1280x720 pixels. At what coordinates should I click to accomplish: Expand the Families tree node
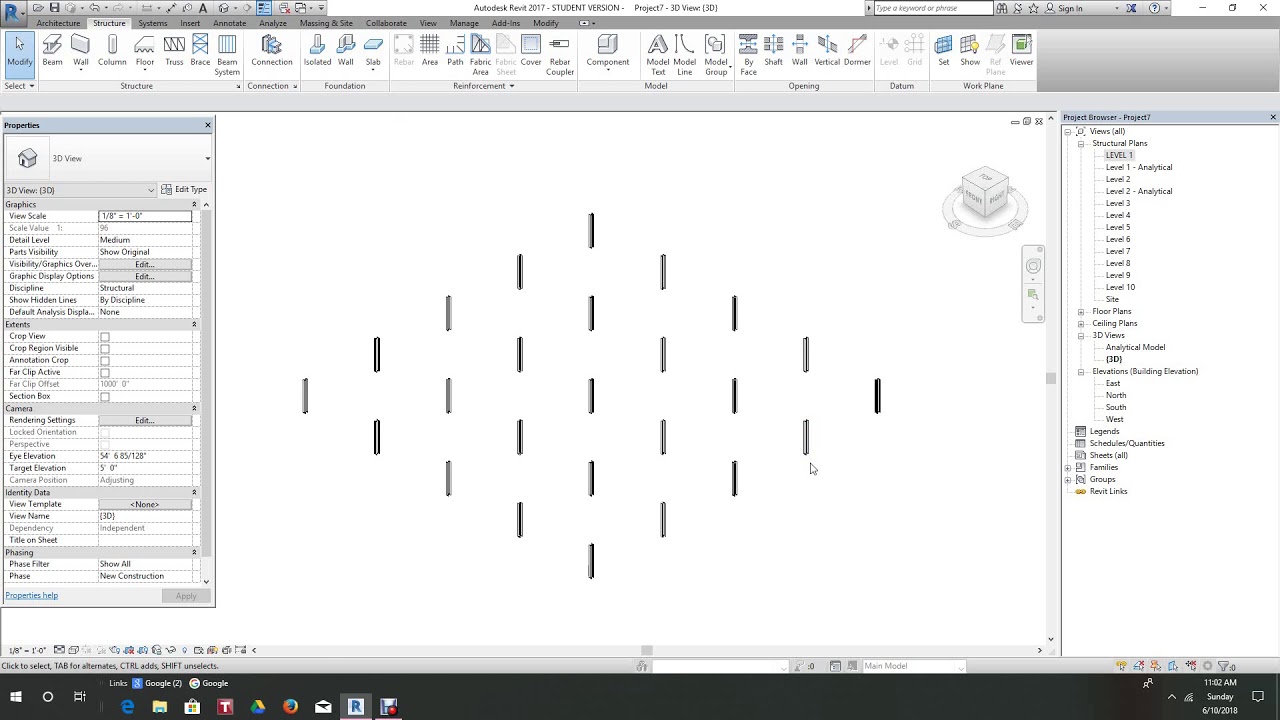pos(1068,468)
